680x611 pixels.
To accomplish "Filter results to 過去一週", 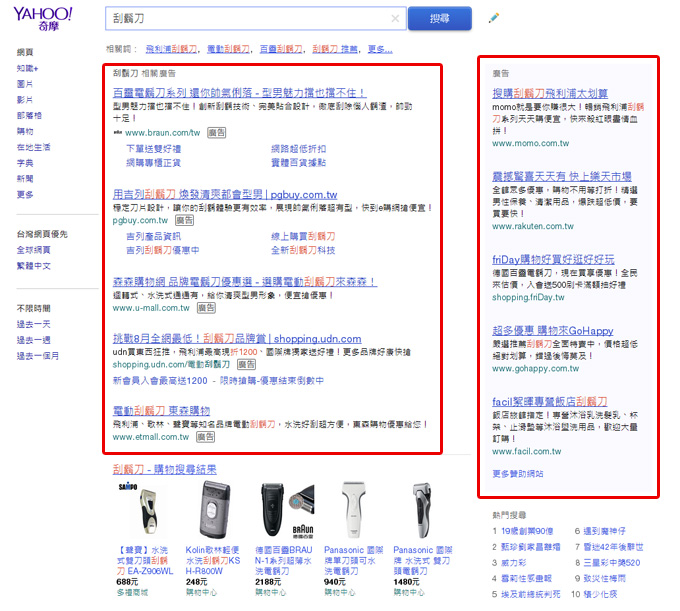I will click(x=33, y=340).
